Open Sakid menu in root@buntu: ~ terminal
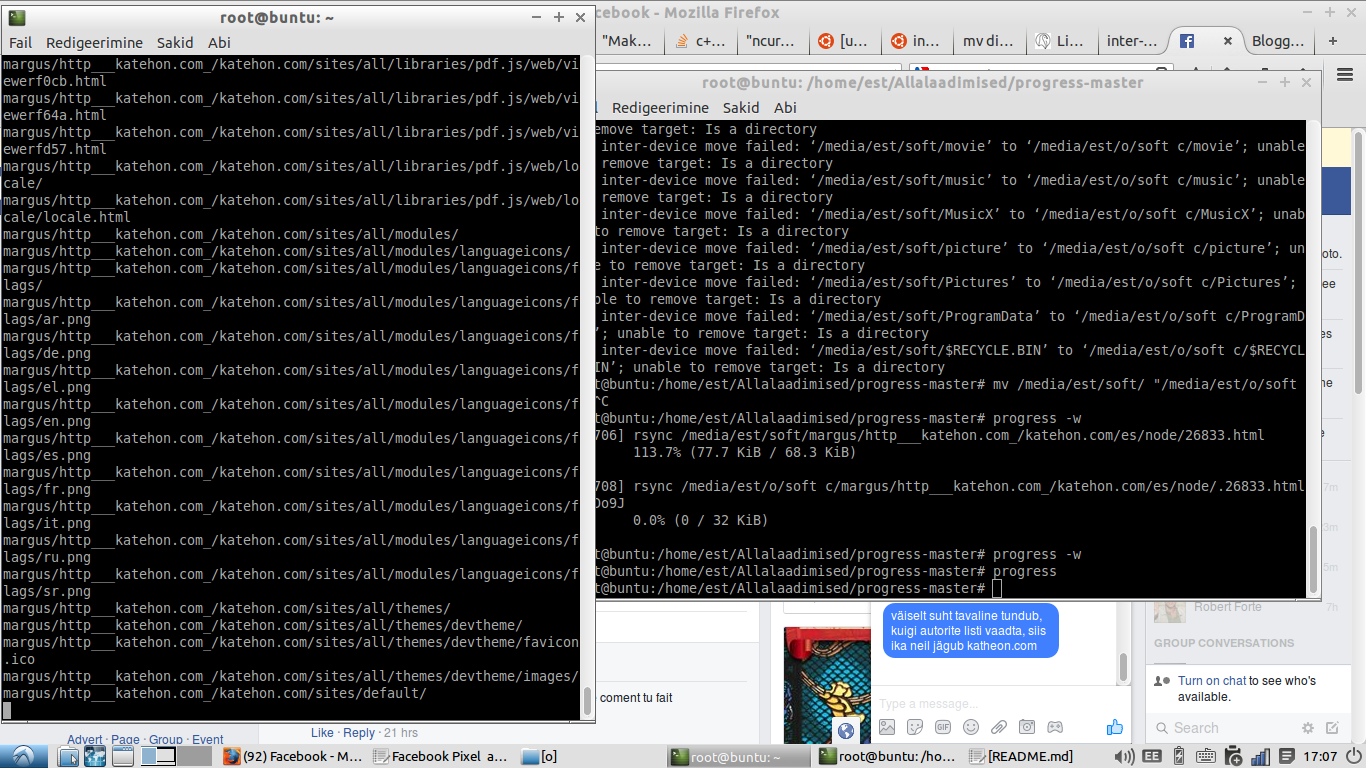 click(176, 43)
